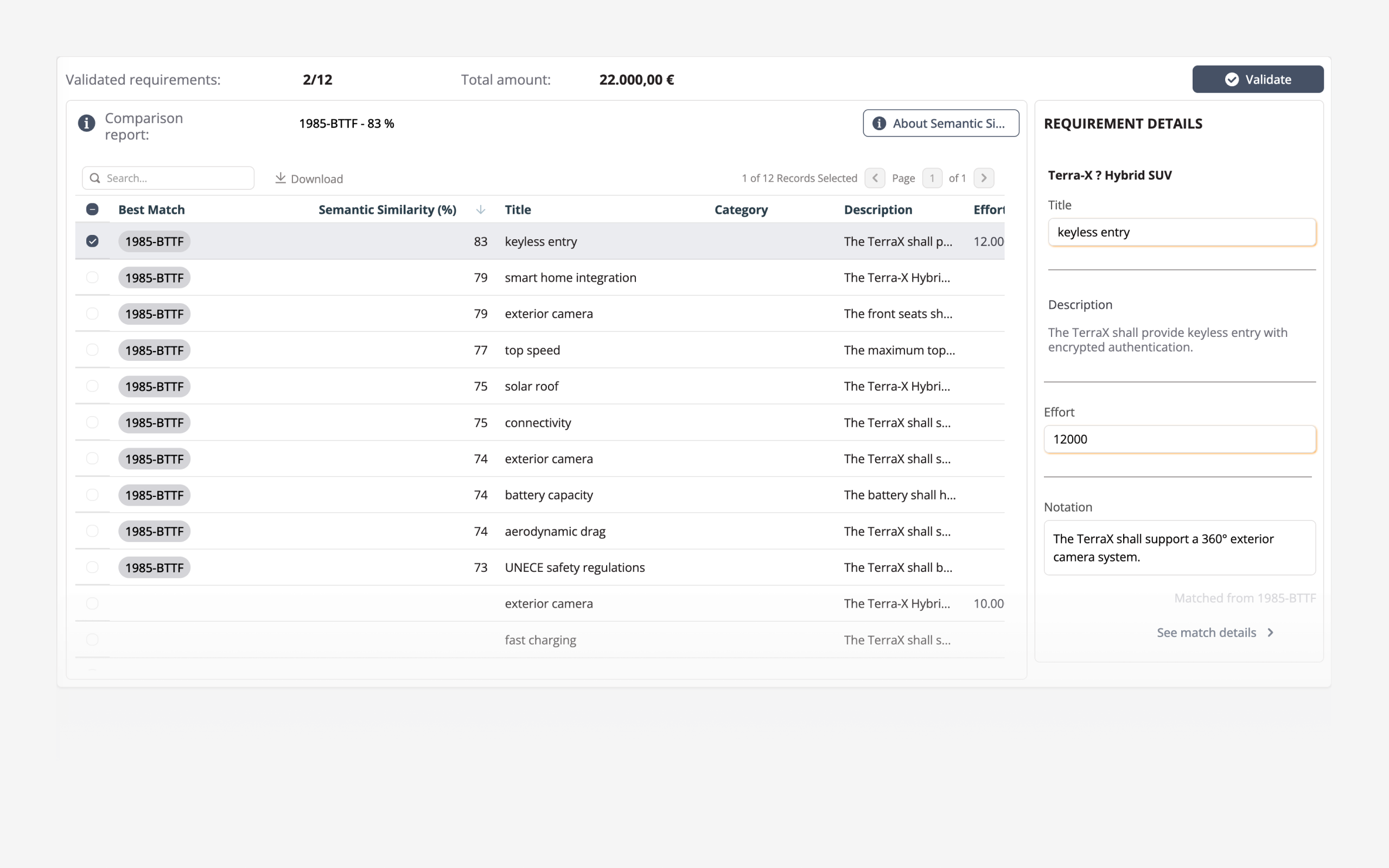Viewport: 1389px width, 868px height.
Task: Click the download icon next to Download
Action: [x=280, y=178]
